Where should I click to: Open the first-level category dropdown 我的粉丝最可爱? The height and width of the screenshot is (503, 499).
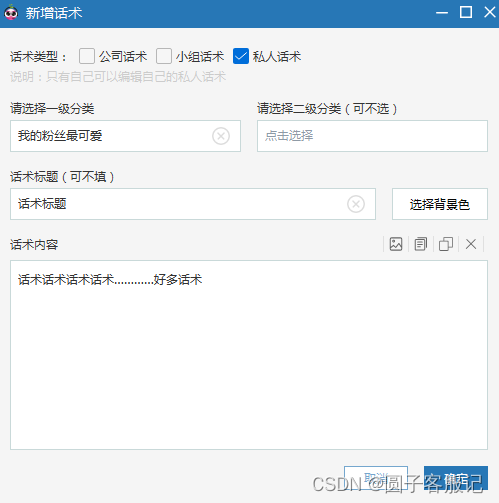point(125,136)
